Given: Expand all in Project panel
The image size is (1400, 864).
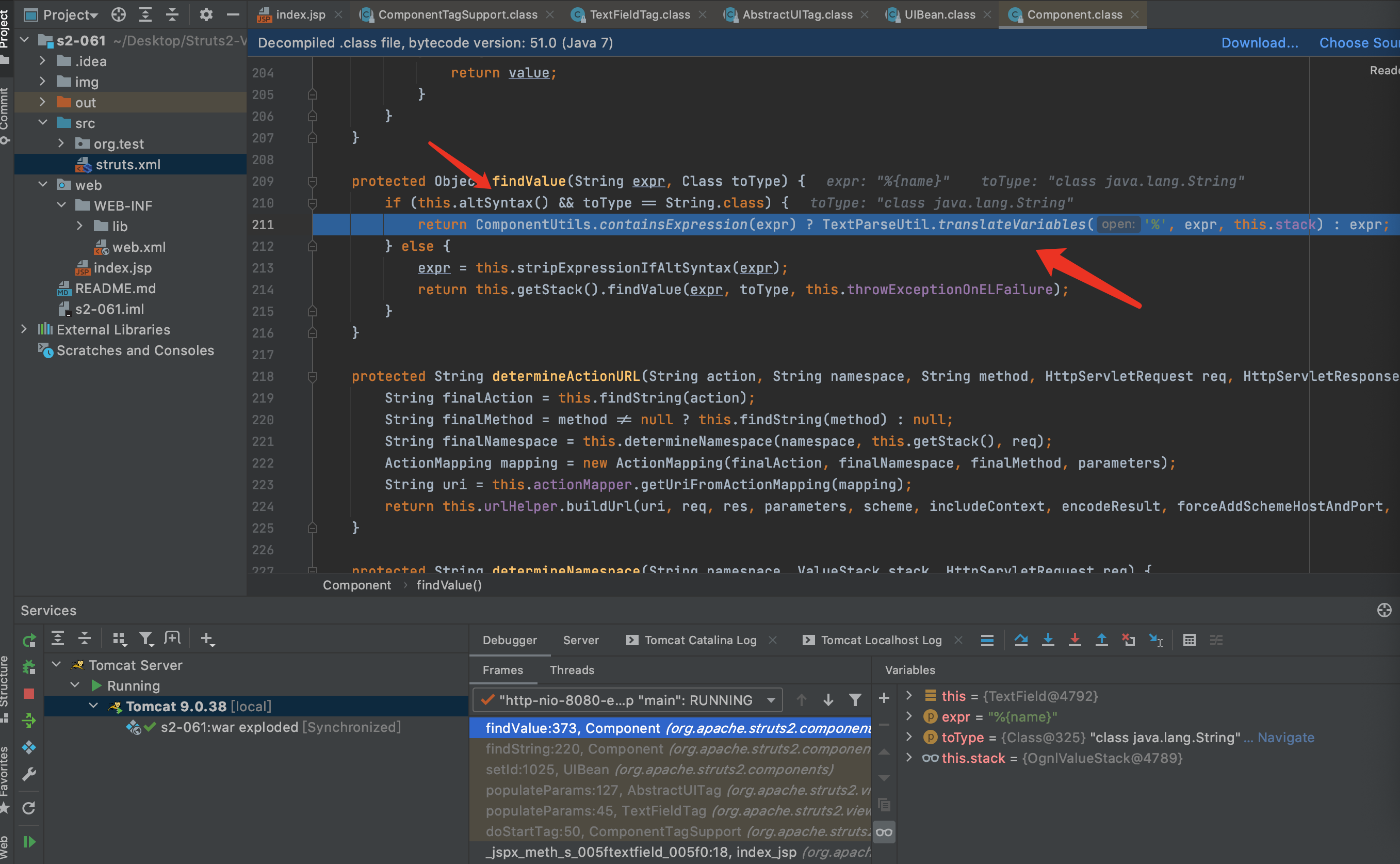Looking at the screenshot, I should pyautogui.click(x=145, y=14).
